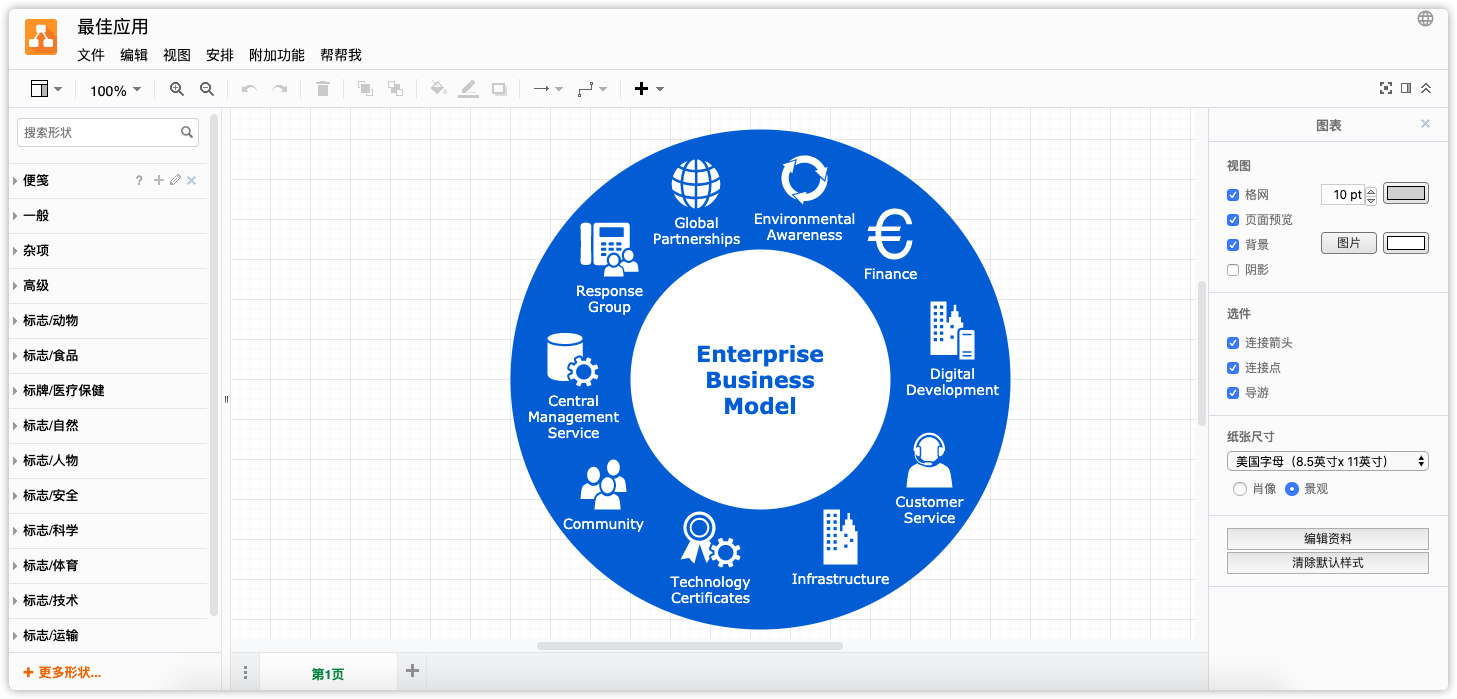Click the undo arrow
Viewport: 1457px width, 699px height.
click(x=250, y=89)
